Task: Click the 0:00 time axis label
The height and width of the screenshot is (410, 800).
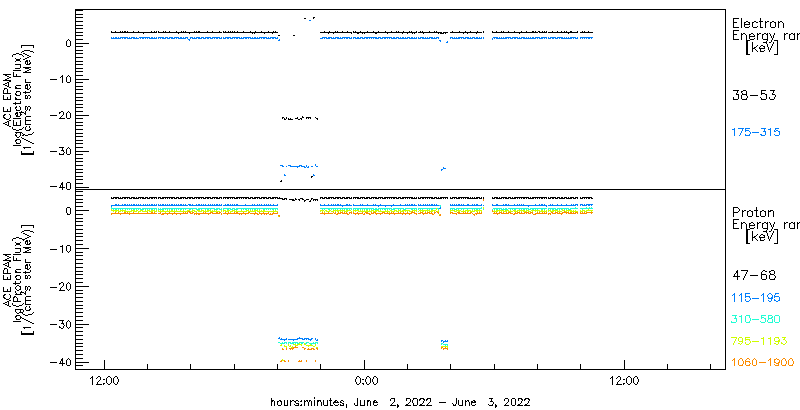Action: click(x=366, y=381)
